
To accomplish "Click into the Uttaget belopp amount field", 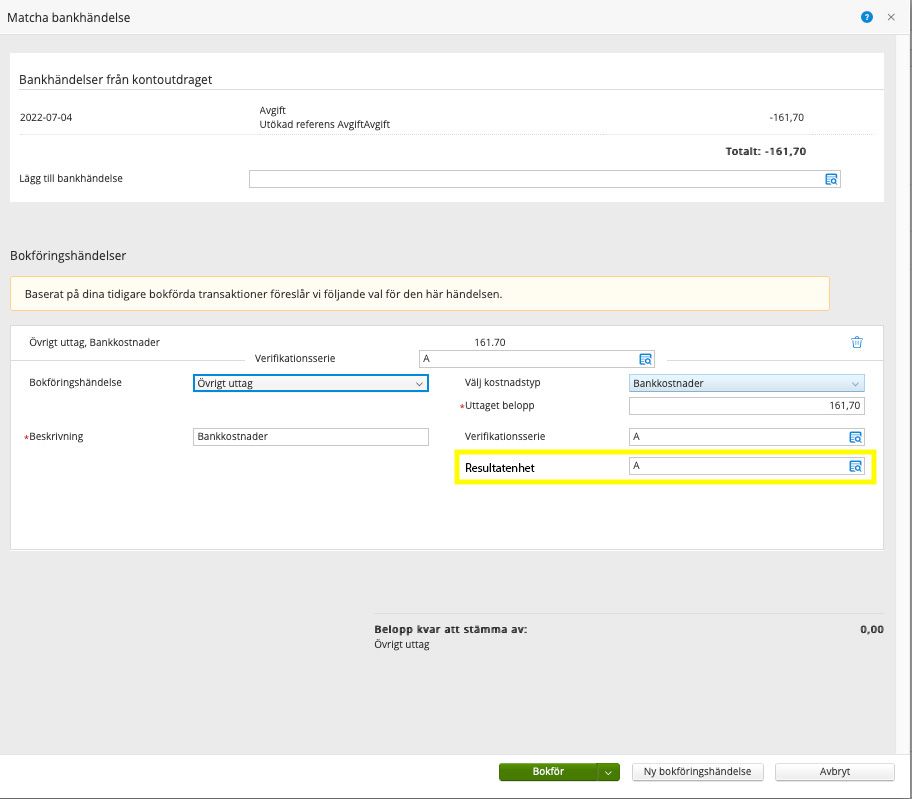I will (746, 405).
